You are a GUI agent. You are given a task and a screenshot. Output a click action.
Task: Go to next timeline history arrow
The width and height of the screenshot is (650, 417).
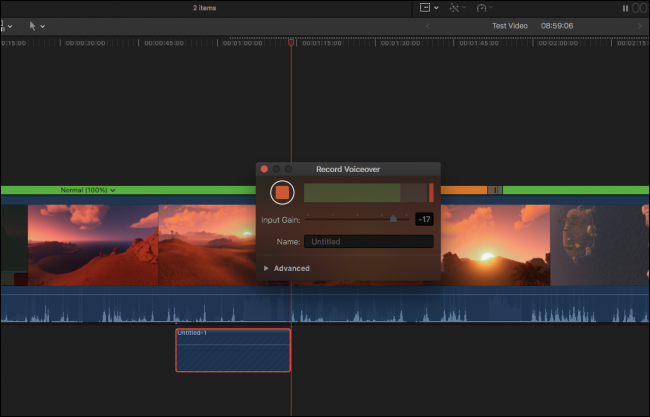pyautogui.click(x=639, y=26)
